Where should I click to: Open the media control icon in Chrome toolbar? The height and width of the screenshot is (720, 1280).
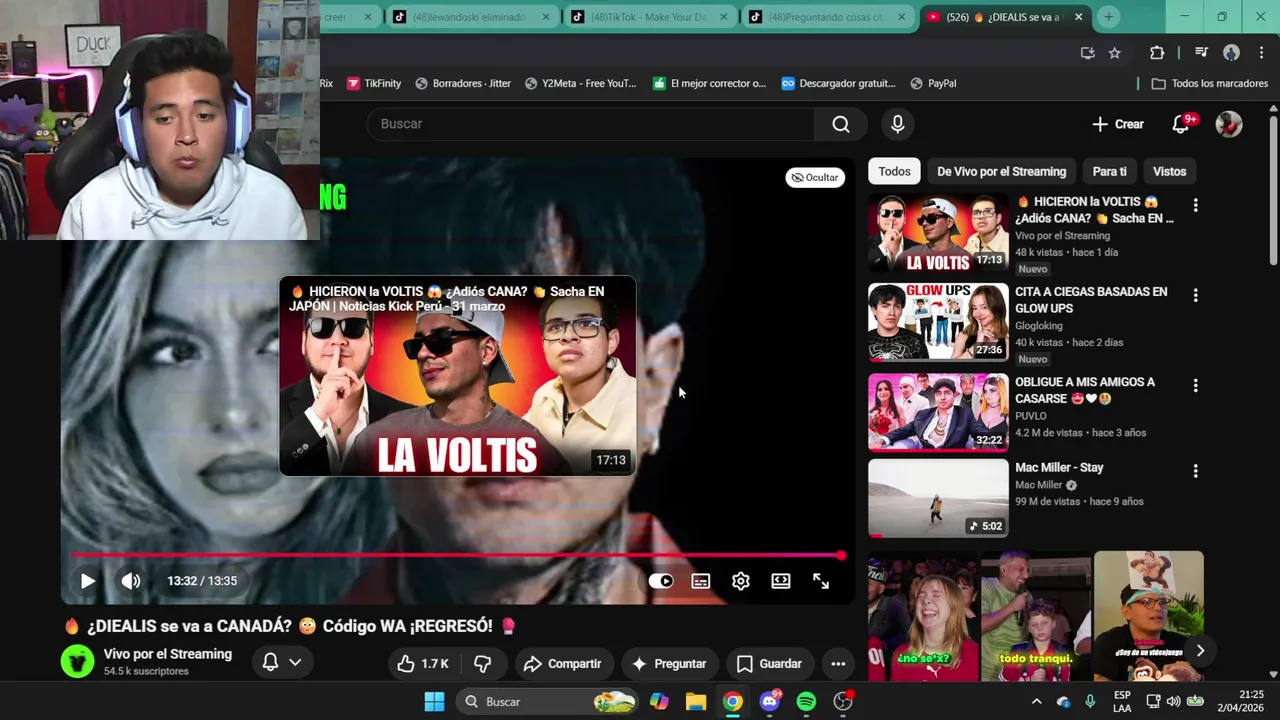pos(1201,53)
